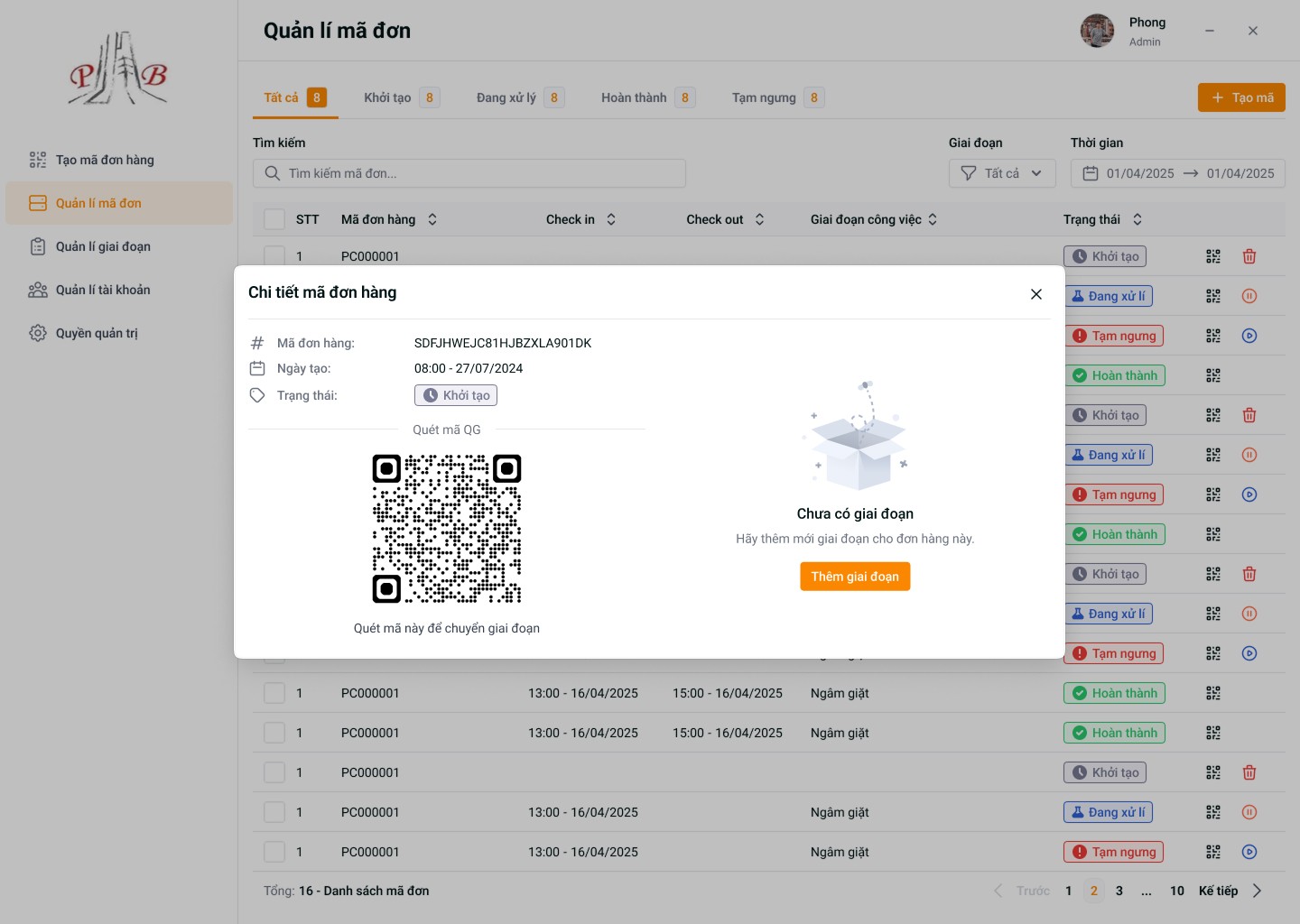Image resolution: width=1300 pixels, height=924 pixels.
Task: Show QR icon for Đang xử lí row with 13:00 check-in
Action: click(1213, 812)
